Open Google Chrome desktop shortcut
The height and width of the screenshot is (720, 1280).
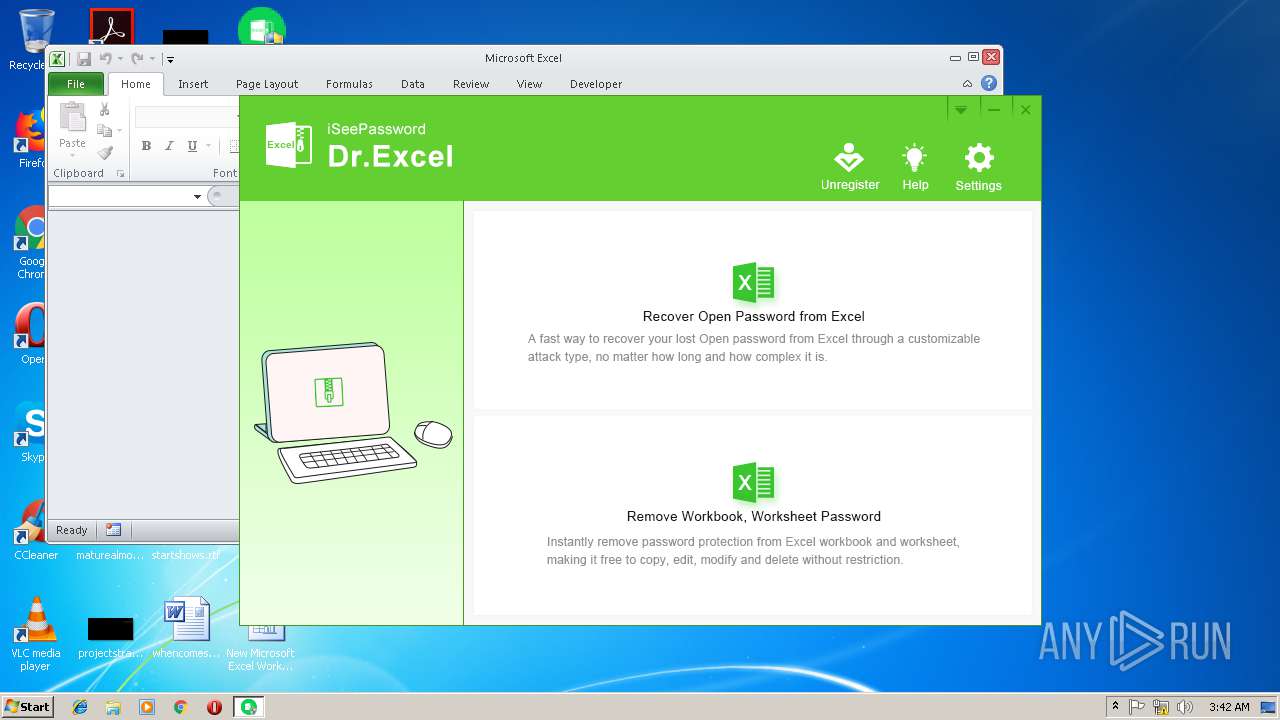click(x=30, y=243)
